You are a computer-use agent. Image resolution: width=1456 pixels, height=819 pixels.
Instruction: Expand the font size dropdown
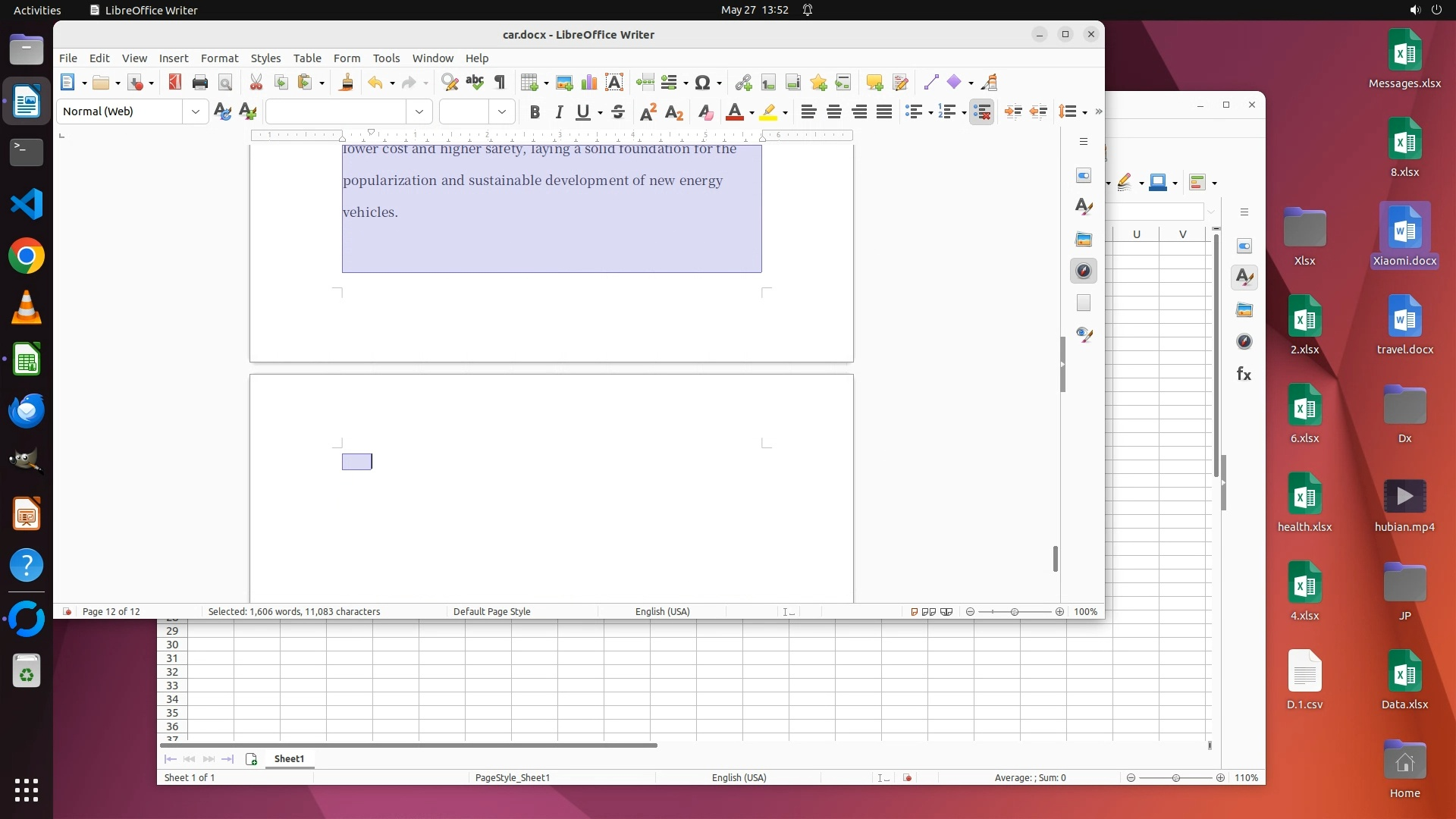pos(501,111)
